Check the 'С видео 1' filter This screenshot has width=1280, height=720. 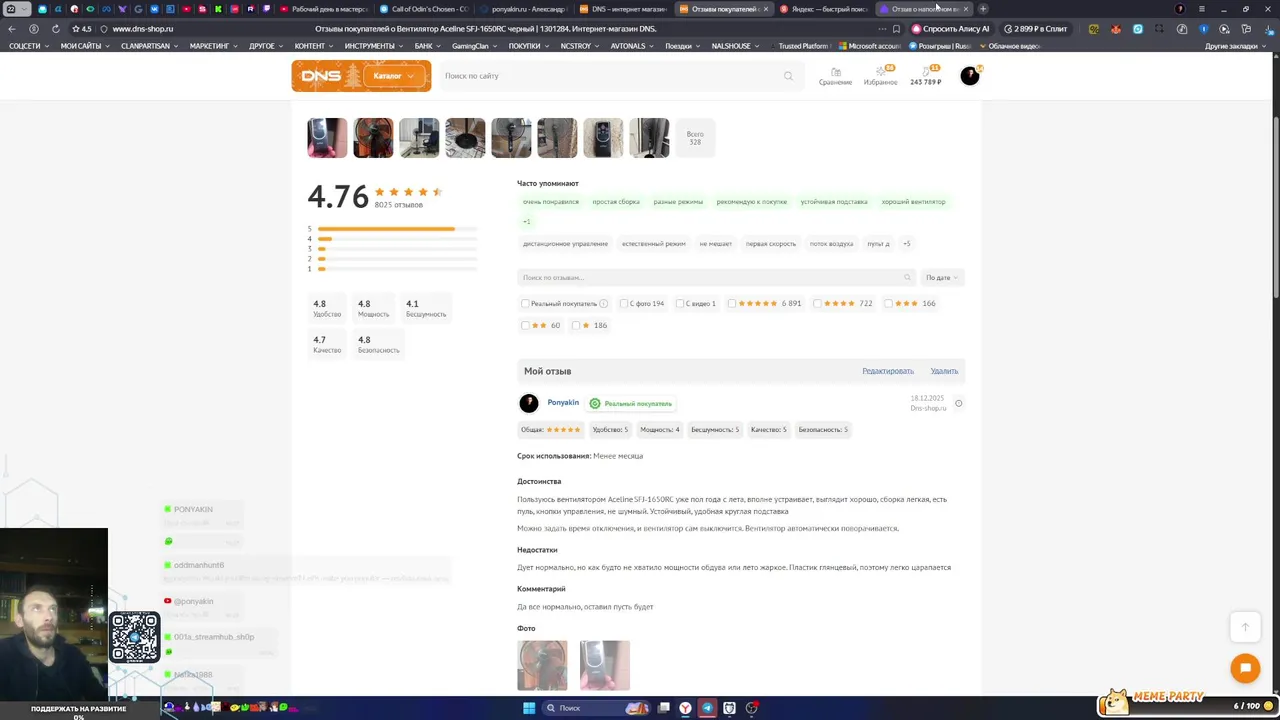(680, 303)
